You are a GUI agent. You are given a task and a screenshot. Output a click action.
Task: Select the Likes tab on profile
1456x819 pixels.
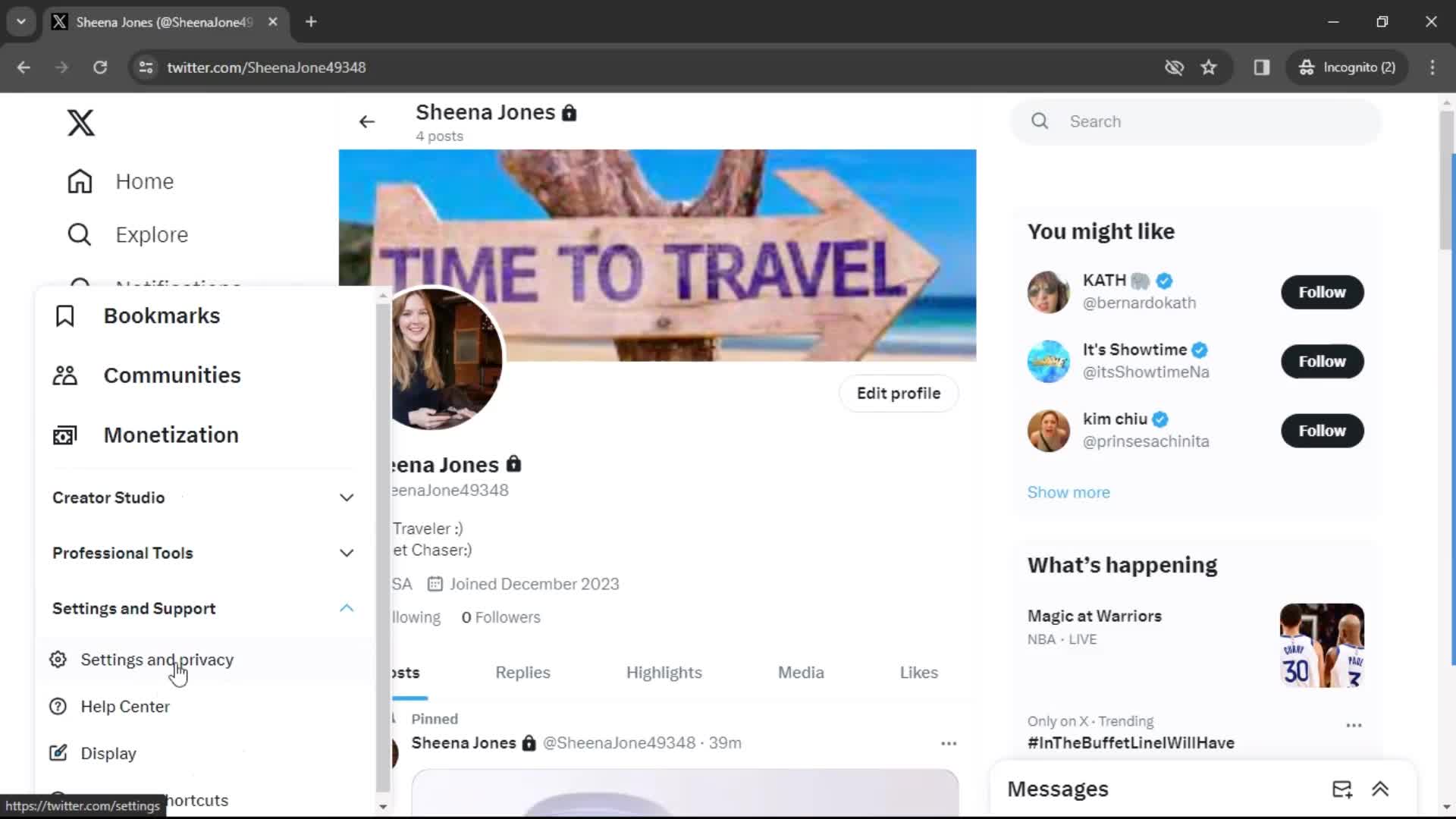point(918,672)
